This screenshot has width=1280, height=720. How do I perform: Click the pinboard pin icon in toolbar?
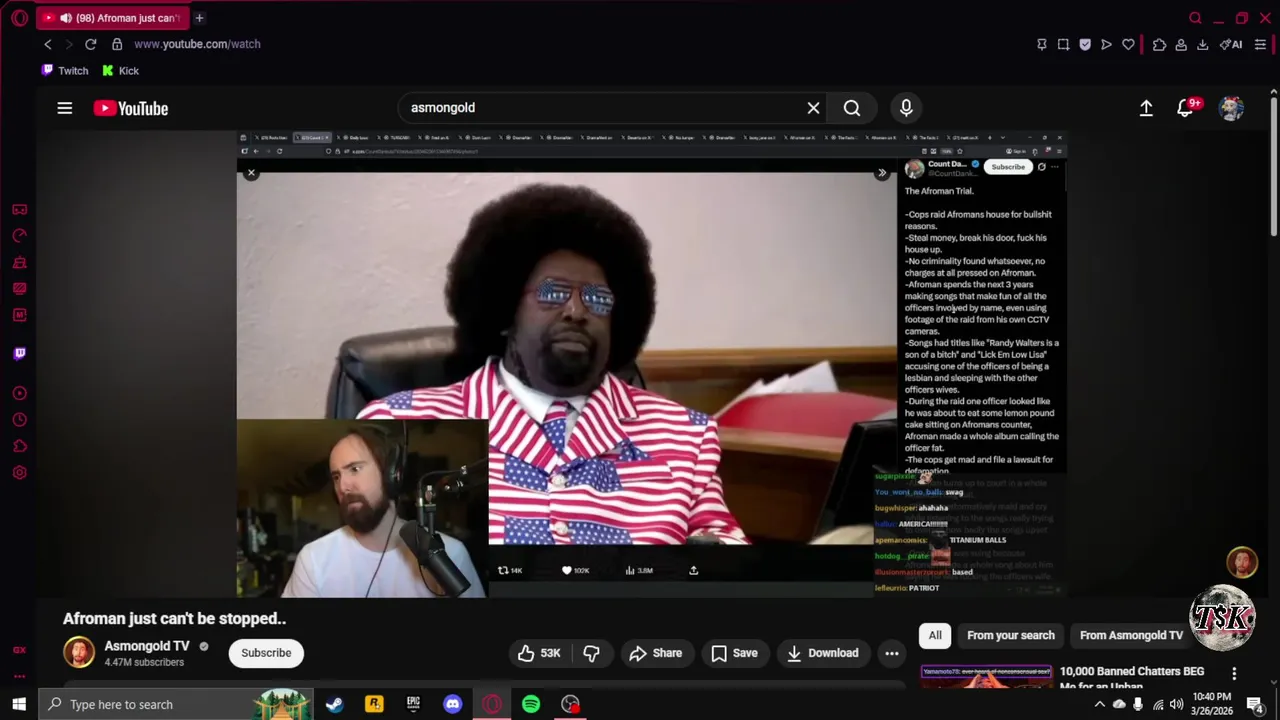tap(1041, 44)
